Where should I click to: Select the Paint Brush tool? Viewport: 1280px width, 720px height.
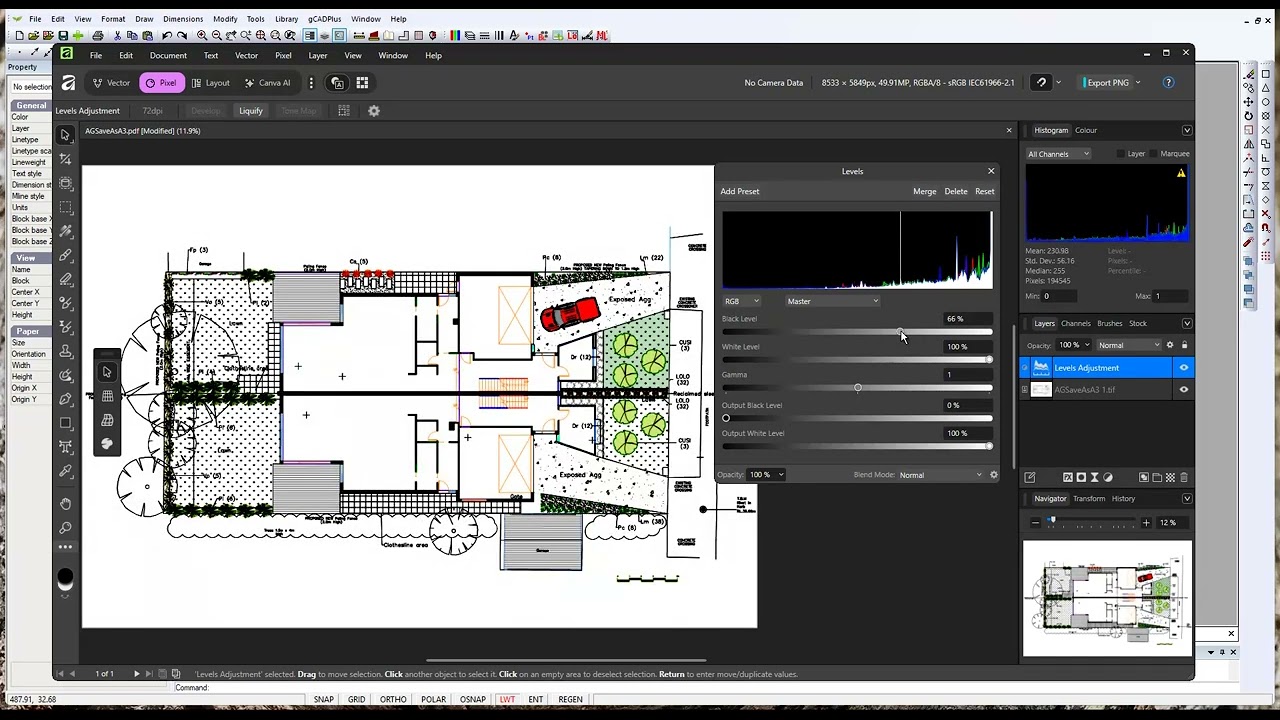pyautogui.click(x=65, y=255)
